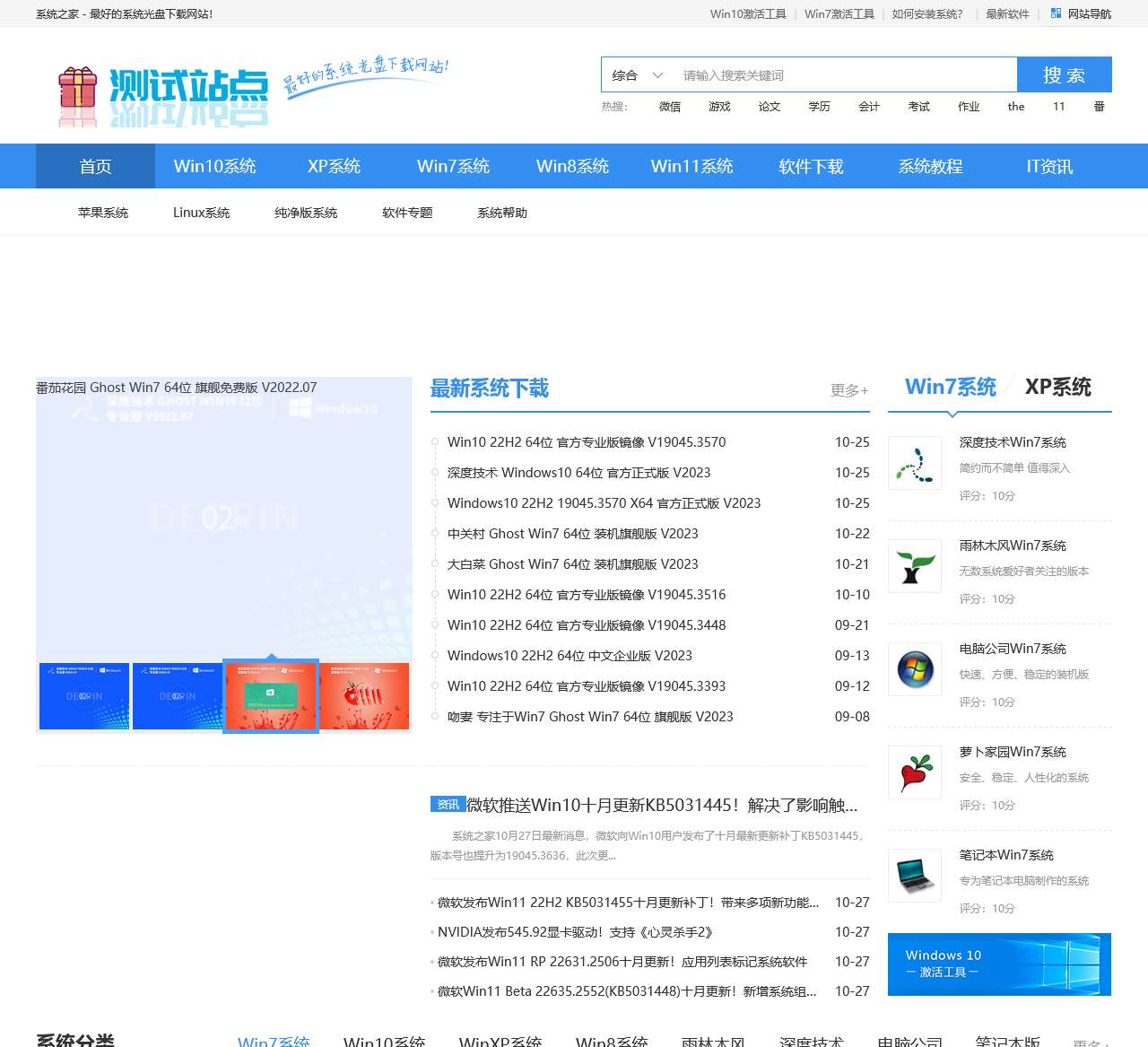The height and width of the screenshot is (1047, 1148).
Task: Click the Windows 10 激活工具 banner
Action: pos(999,964)
